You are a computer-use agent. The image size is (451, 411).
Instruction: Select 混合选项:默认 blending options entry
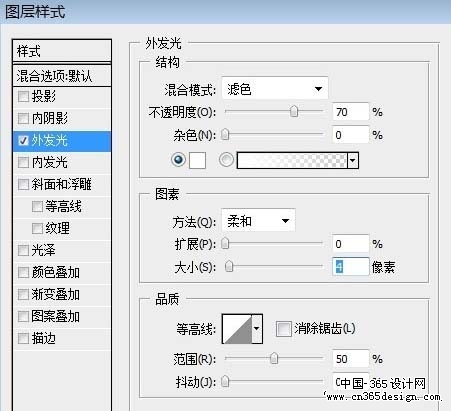click(62, 76)
